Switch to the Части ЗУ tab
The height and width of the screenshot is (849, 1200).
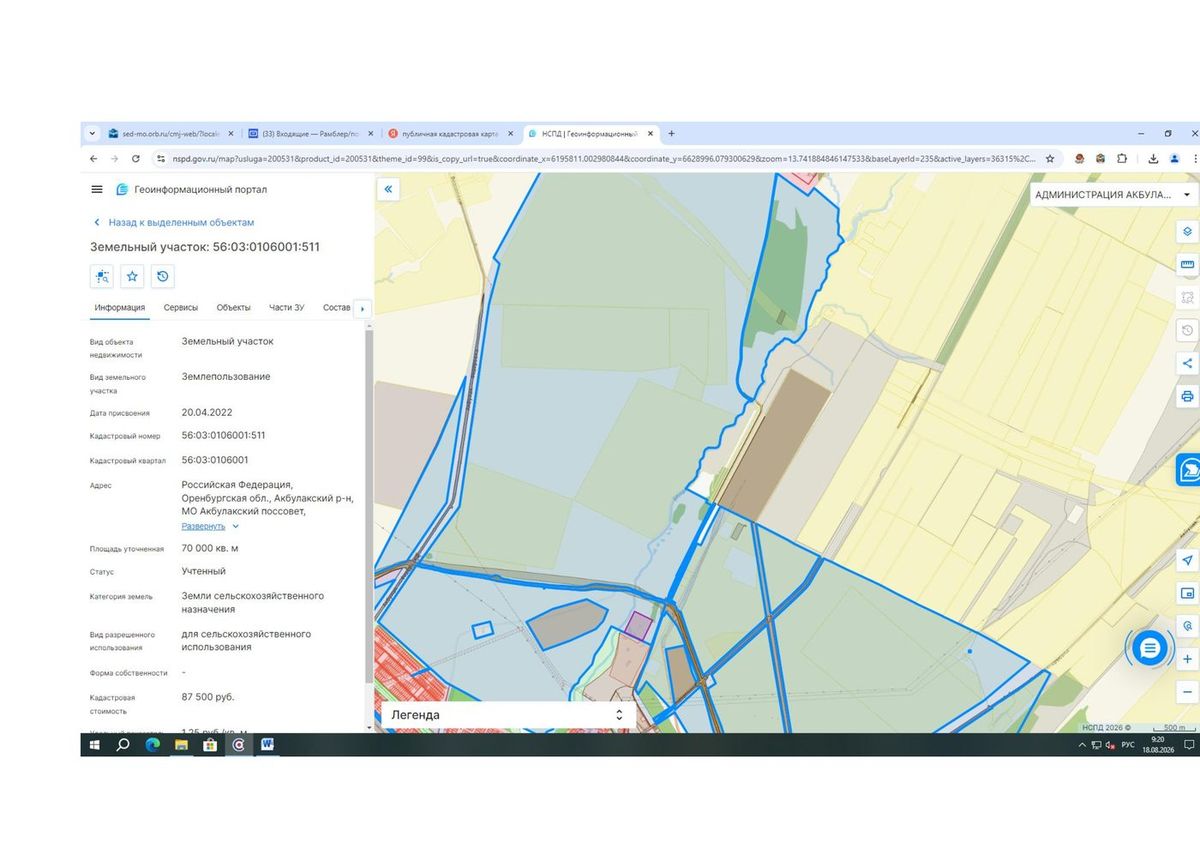click(287, 307)
